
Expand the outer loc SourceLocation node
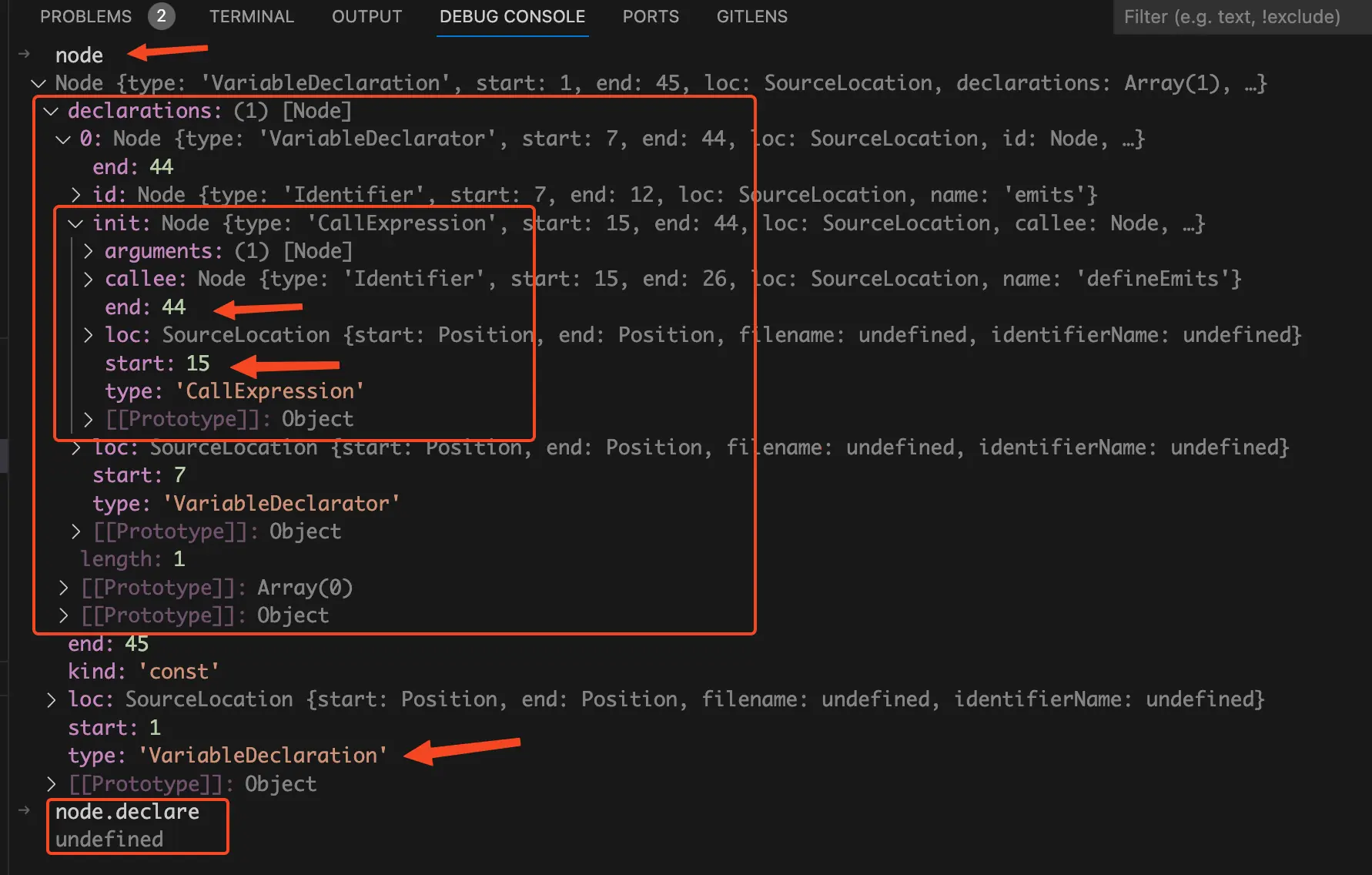(x=50, y=699)
